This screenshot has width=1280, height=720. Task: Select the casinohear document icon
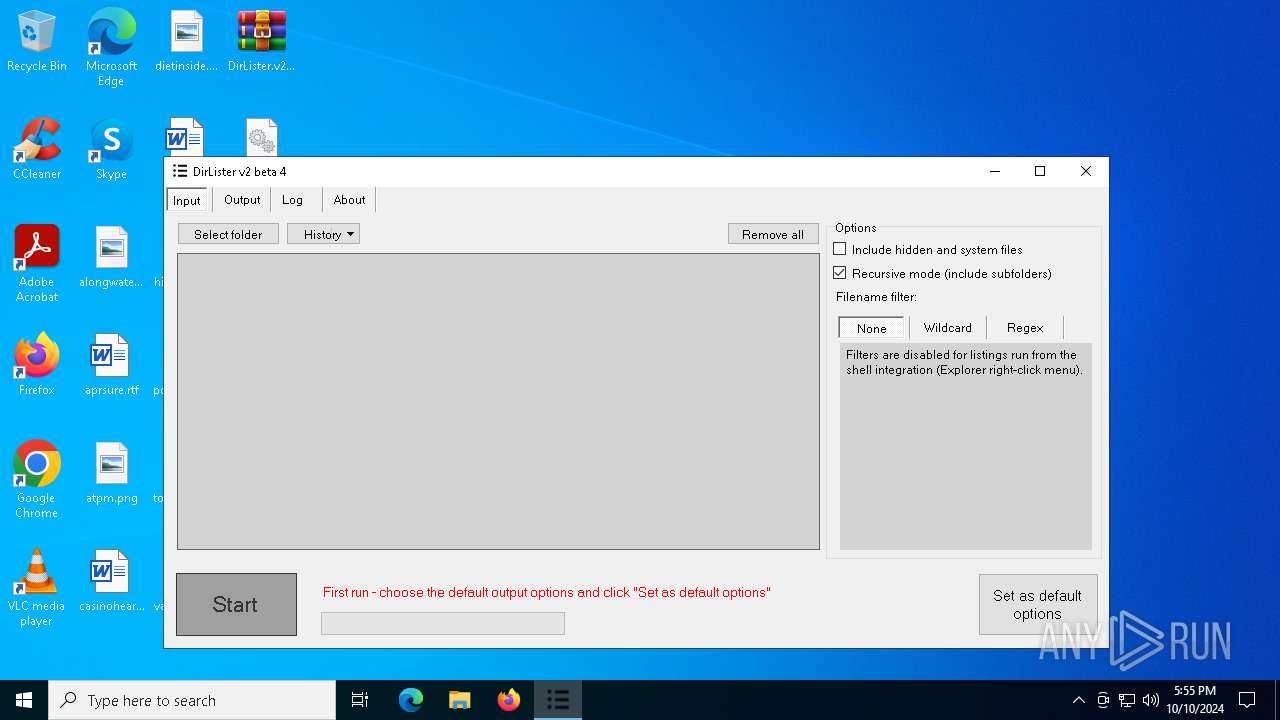[x=111, y=582]
